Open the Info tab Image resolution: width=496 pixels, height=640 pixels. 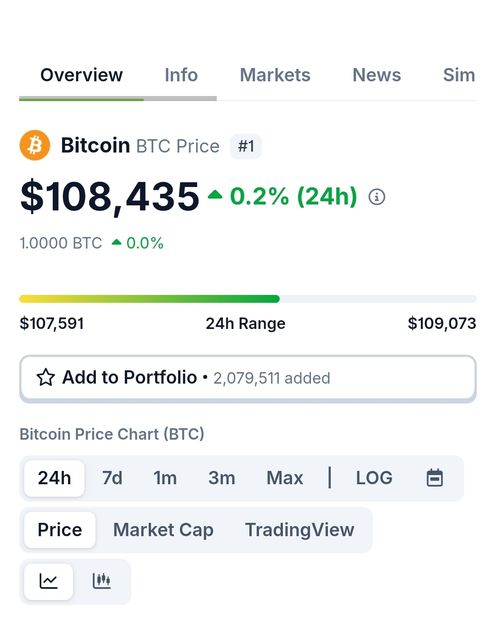coord(181,75)
